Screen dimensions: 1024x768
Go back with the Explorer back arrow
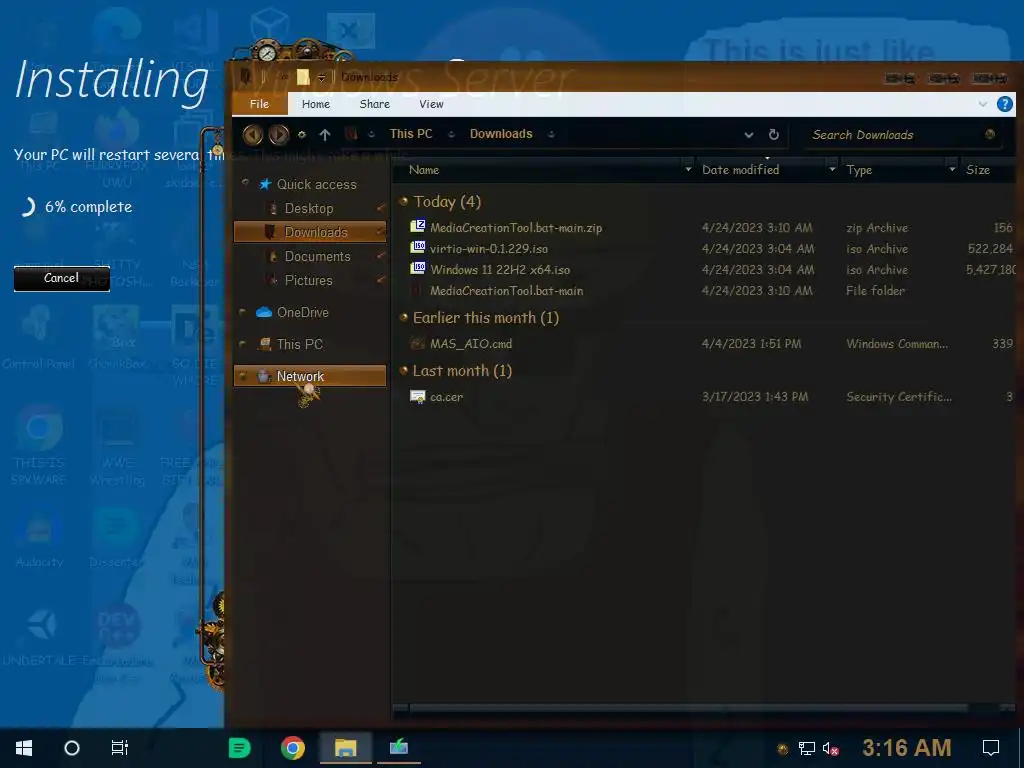(253, 135)
